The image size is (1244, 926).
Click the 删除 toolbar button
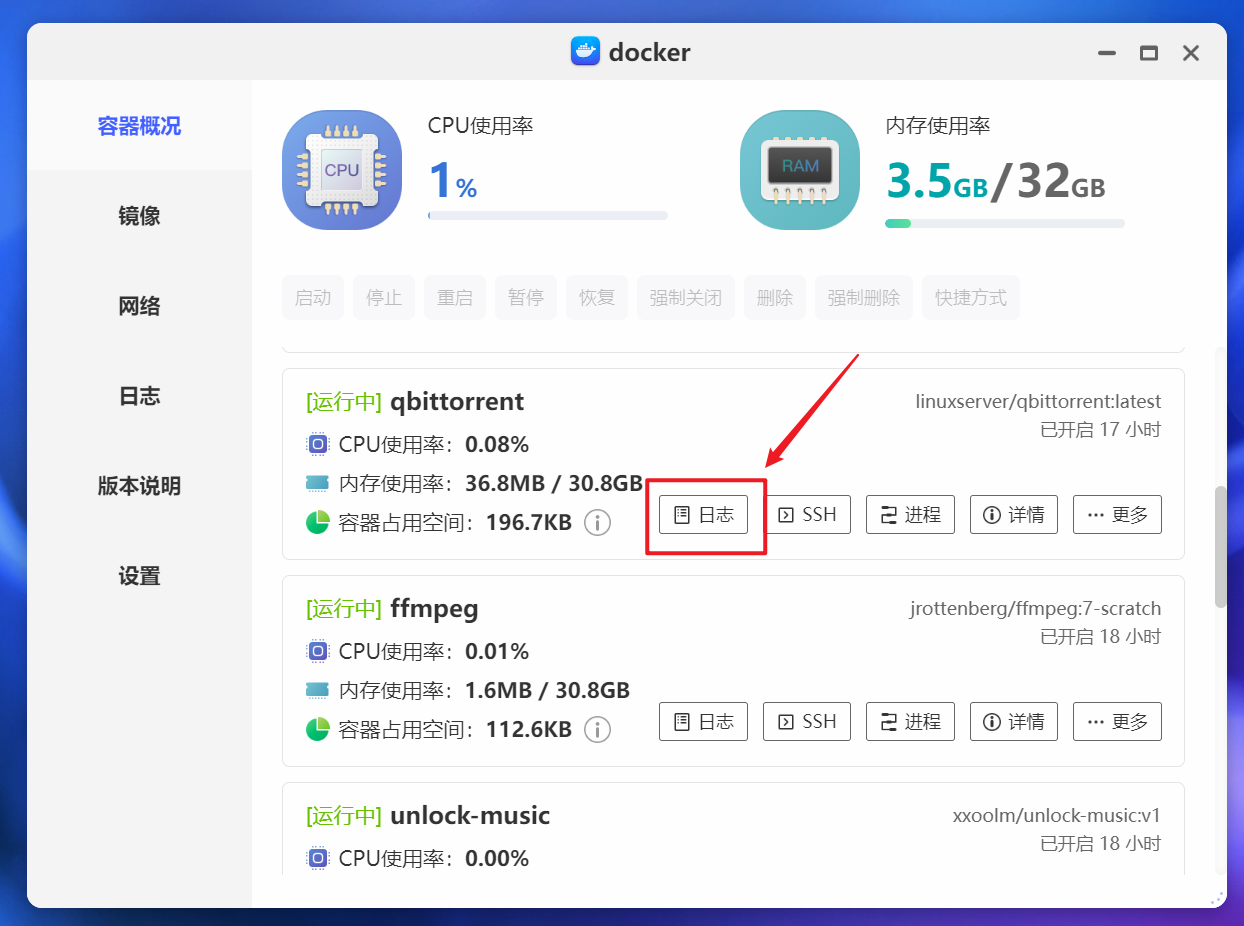(775, 298)
